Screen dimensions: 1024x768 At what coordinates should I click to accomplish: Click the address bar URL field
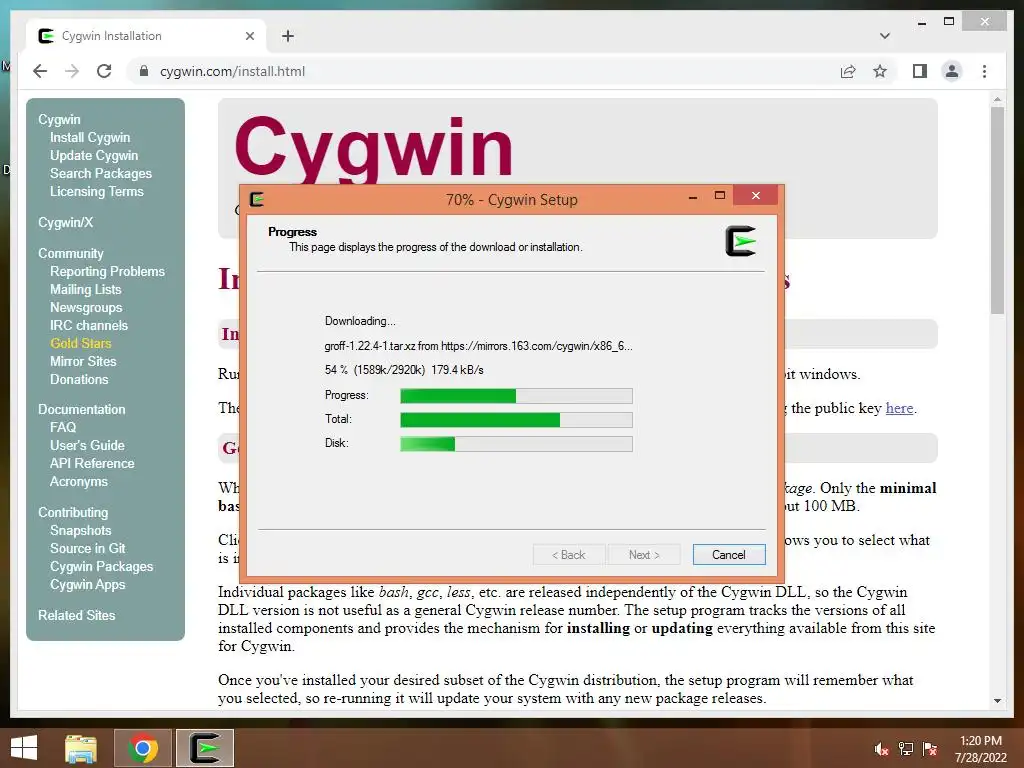tap(483, 71)
